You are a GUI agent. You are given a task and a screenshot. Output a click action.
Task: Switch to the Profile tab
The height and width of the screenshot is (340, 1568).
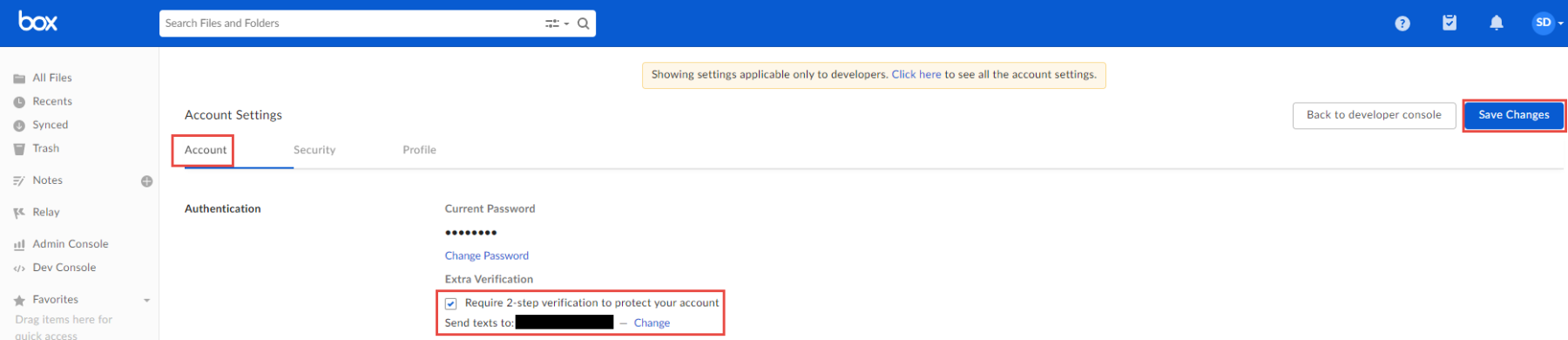tap(419, 150)
